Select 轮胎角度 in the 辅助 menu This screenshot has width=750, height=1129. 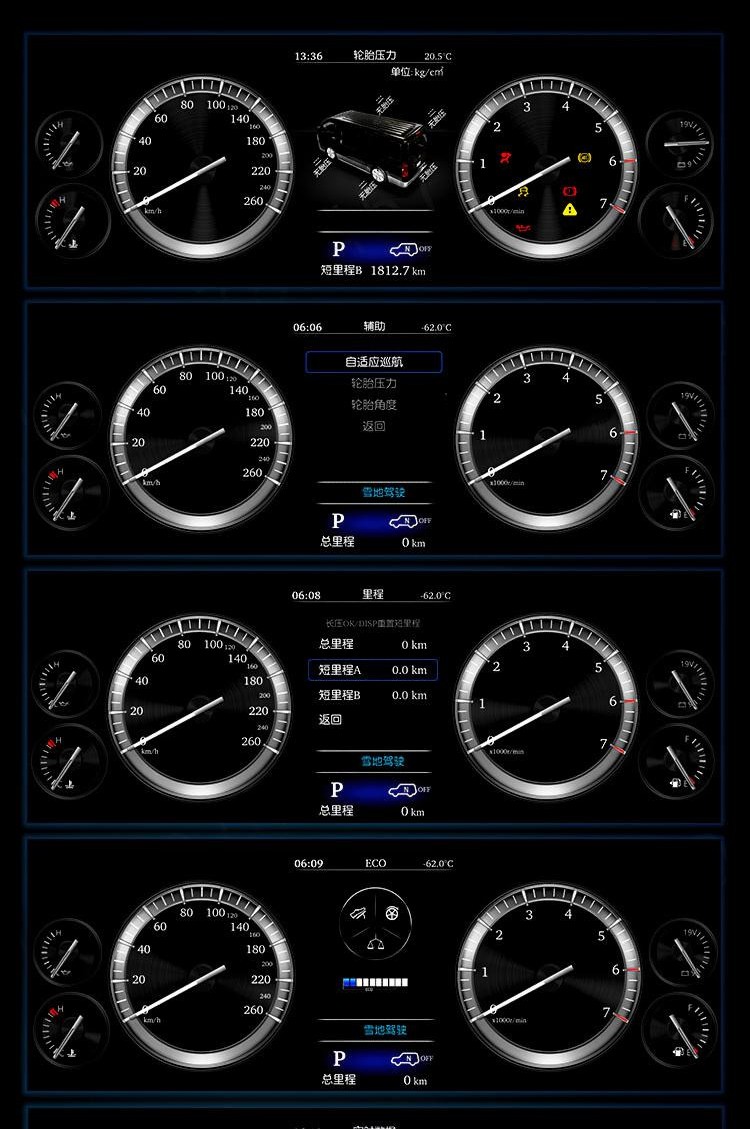(x=373, y=405)
